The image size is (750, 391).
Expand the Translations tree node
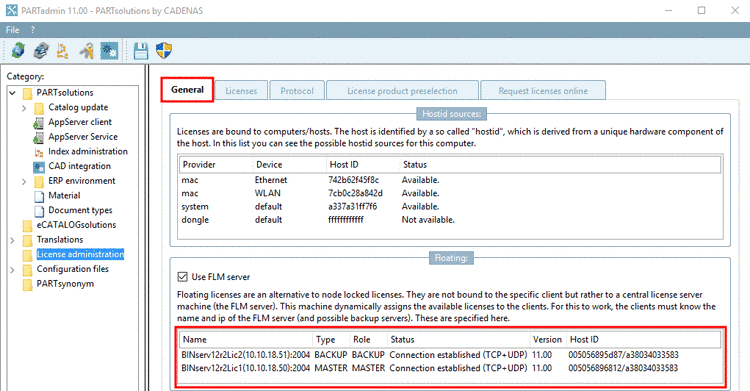point(12,240)
